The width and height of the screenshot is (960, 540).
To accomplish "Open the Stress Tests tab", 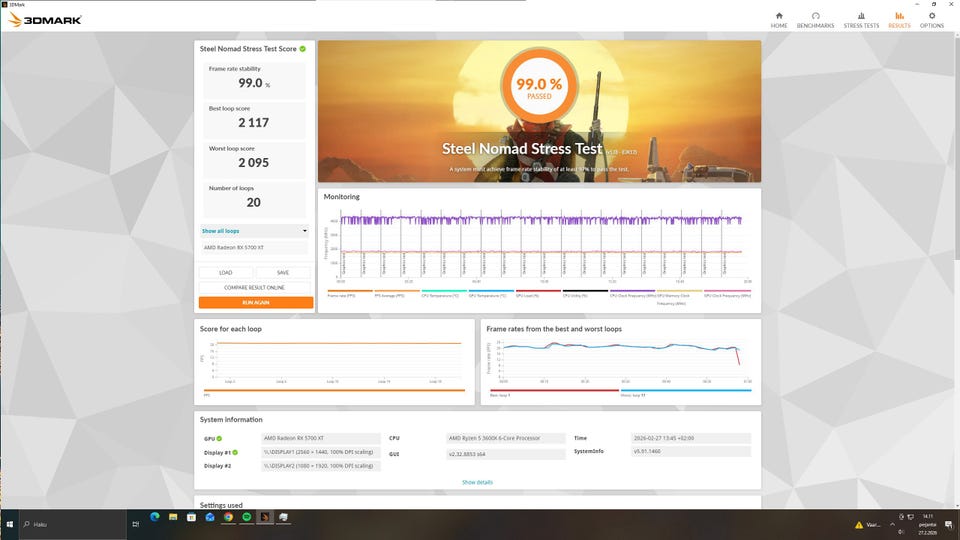I will pos(861,20).
